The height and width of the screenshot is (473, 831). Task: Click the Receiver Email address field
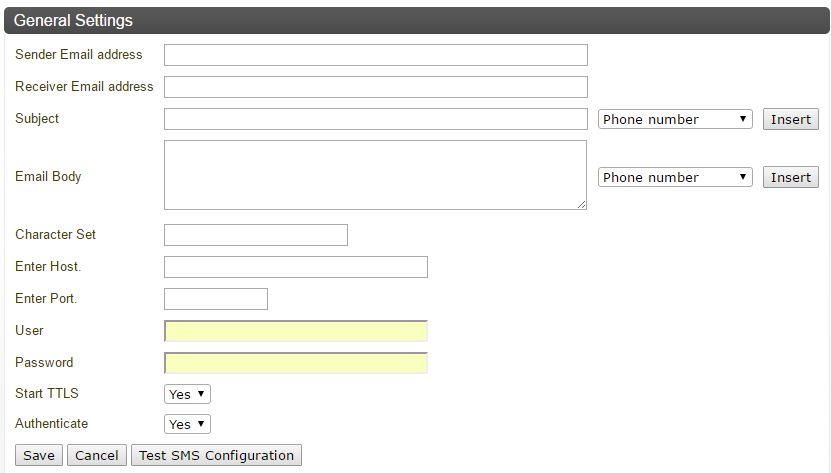click(x=376, y=87)
